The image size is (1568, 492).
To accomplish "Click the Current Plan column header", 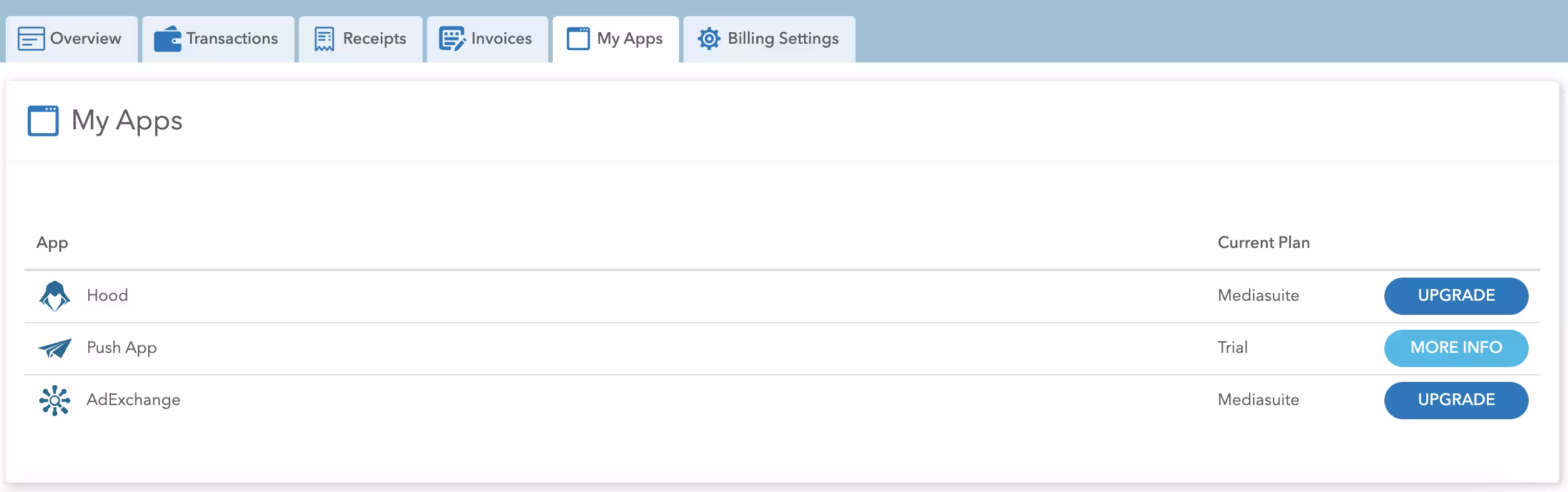I will [1263, 243].
